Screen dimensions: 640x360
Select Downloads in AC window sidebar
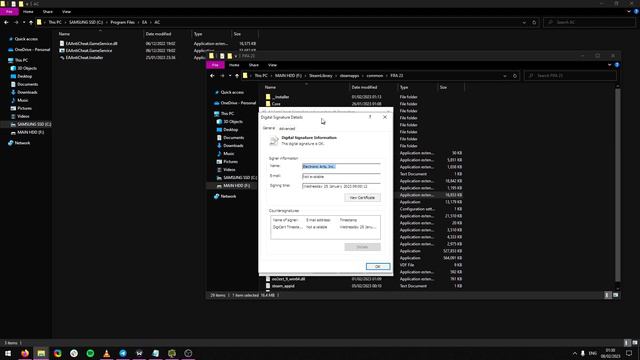[27, 92]
